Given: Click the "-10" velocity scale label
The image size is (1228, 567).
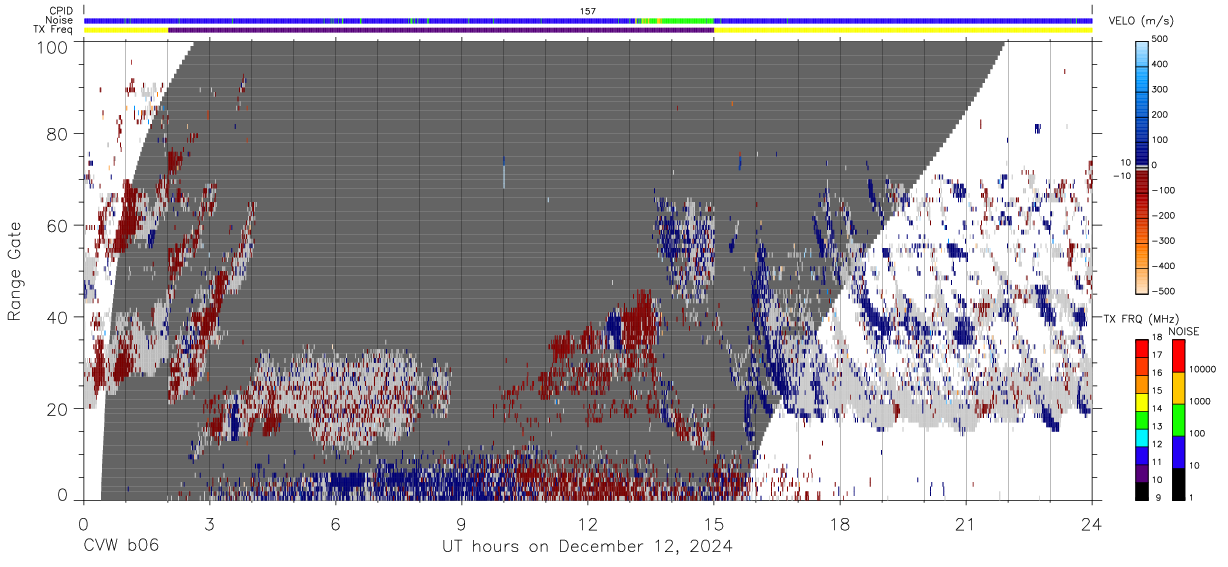Looking at the screenshot, I should click(1120, 176).
